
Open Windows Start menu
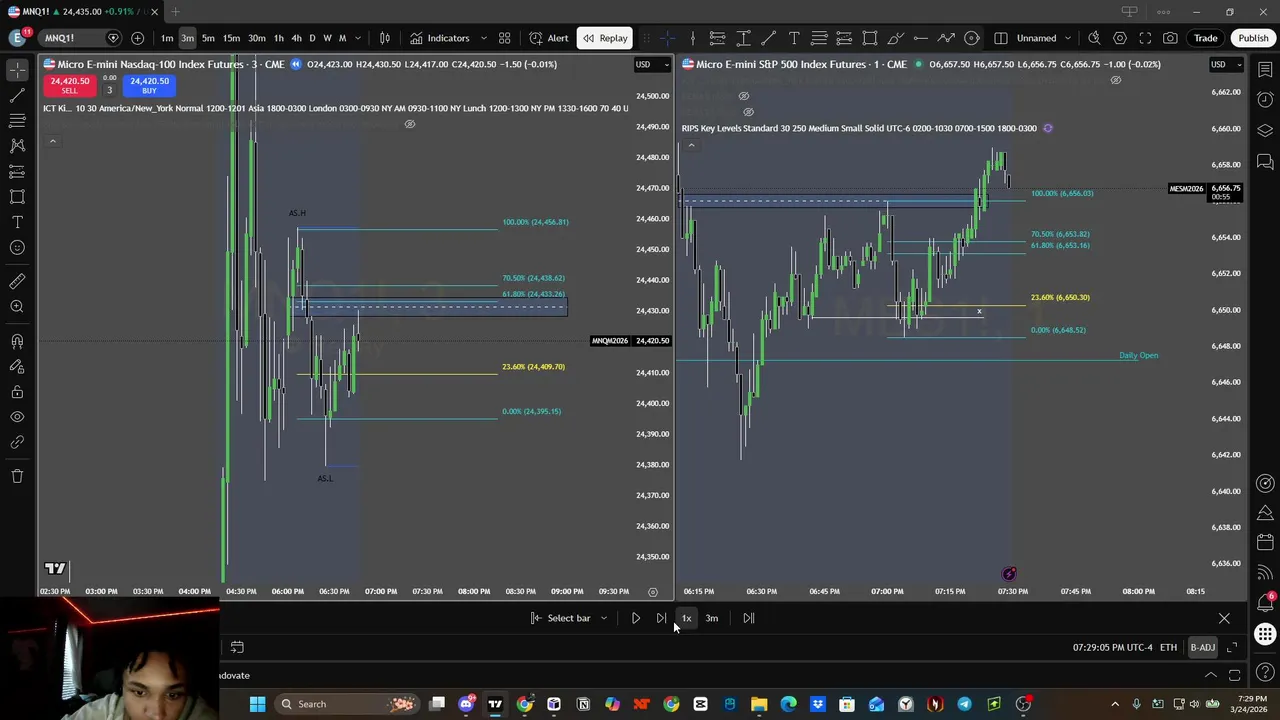coord(257,704)
